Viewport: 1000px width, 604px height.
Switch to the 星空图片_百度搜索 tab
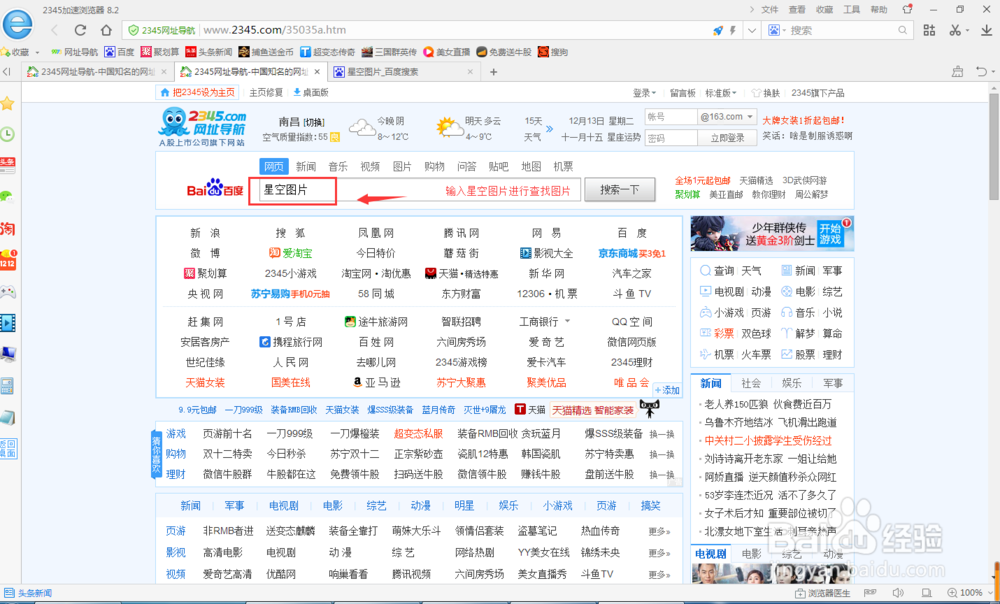pyautogui.click(x=403, y=71)
